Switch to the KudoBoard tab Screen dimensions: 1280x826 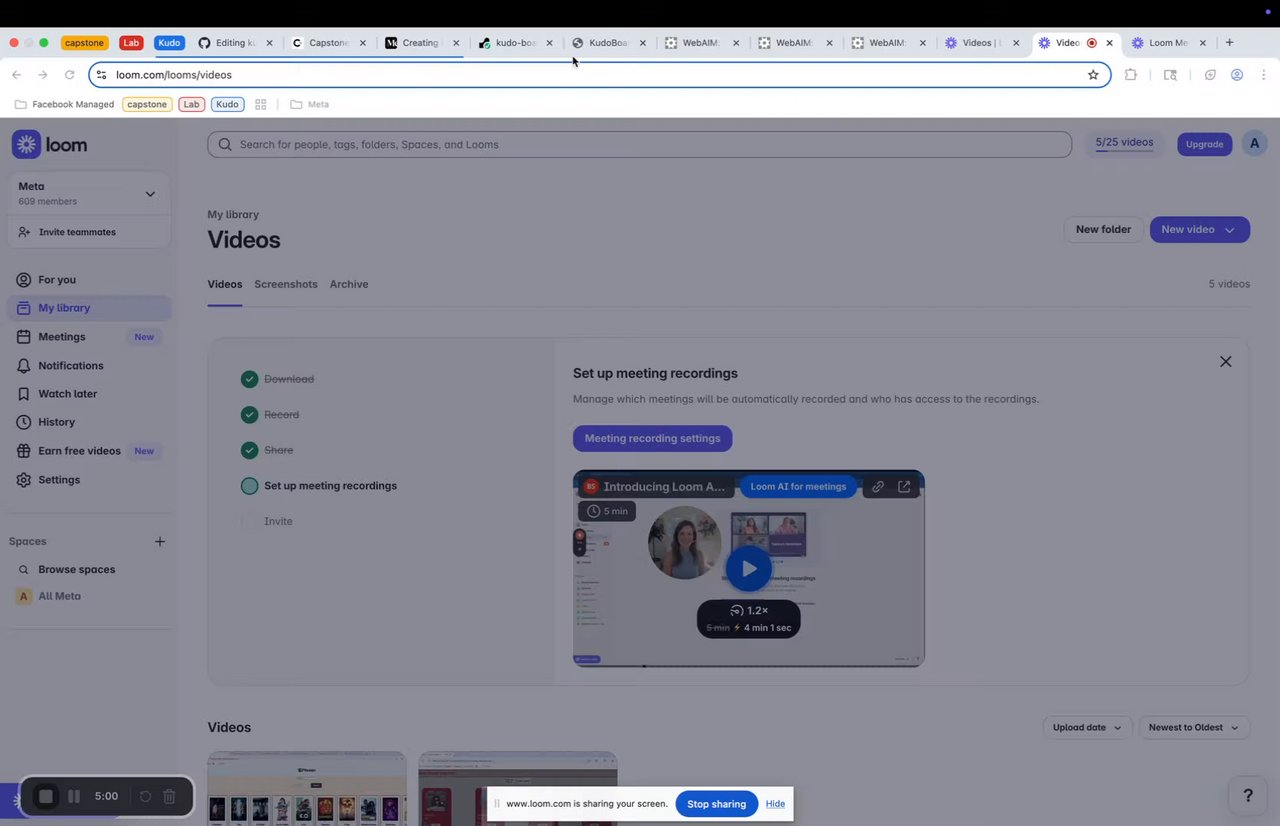pos(609,43)
